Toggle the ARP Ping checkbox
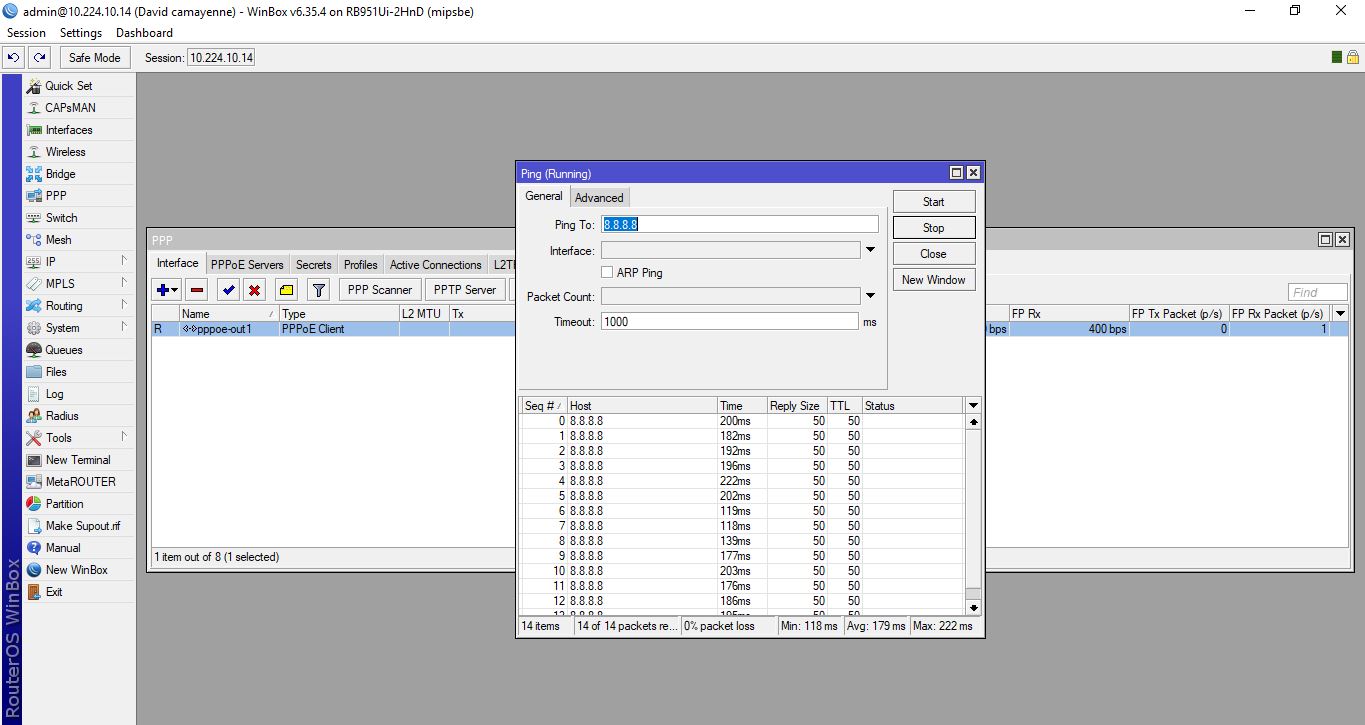The image size is (1365, 725). [x=607, y=272]
